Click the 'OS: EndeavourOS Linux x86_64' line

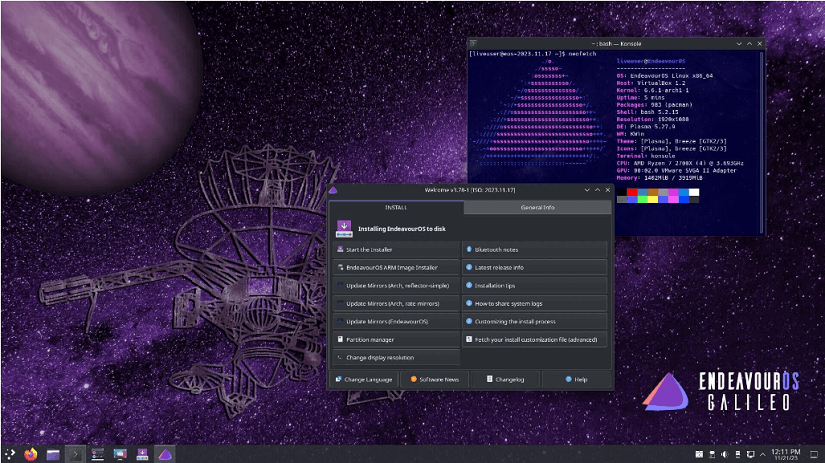[x=665, y=76]
